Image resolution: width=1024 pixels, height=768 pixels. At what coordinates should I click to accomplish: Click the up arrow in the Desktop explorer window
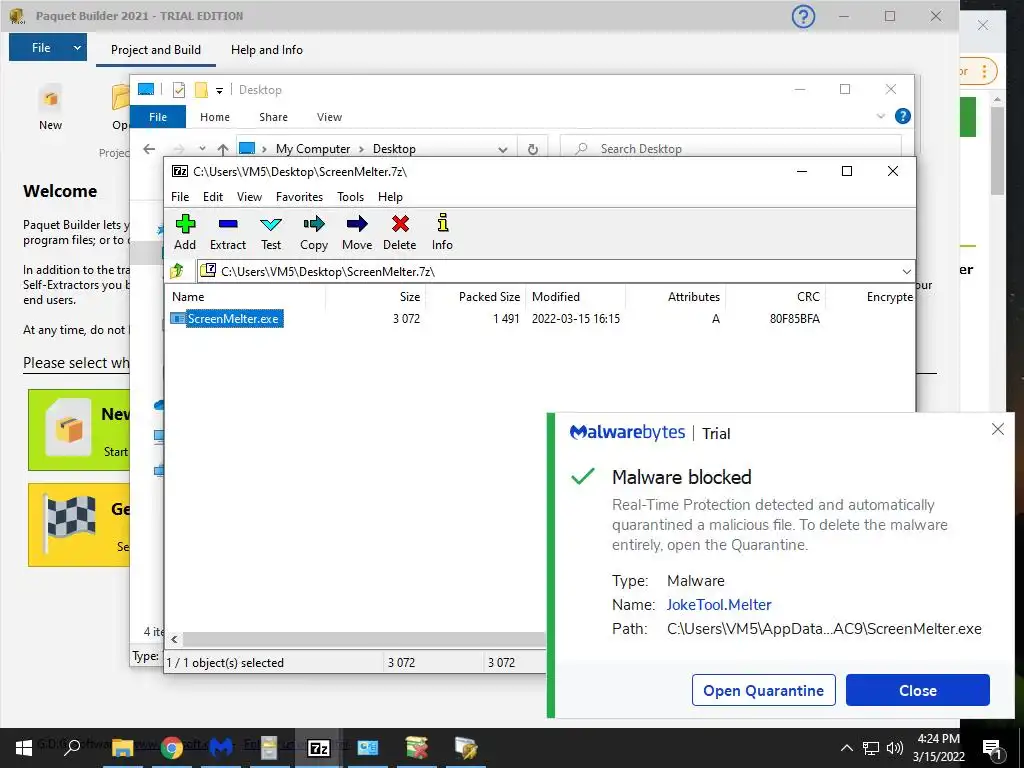click(x=223, y=149)
